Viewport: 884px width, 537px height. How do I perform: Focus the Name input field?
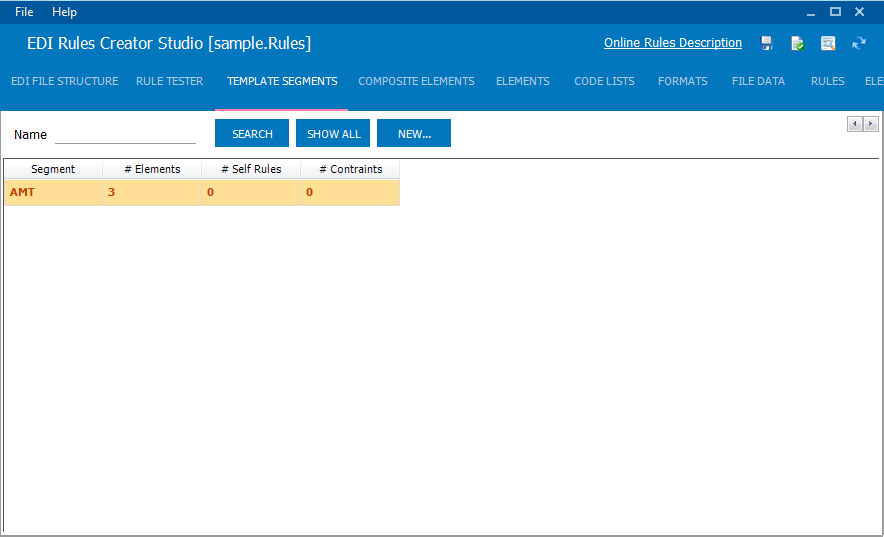125,134
